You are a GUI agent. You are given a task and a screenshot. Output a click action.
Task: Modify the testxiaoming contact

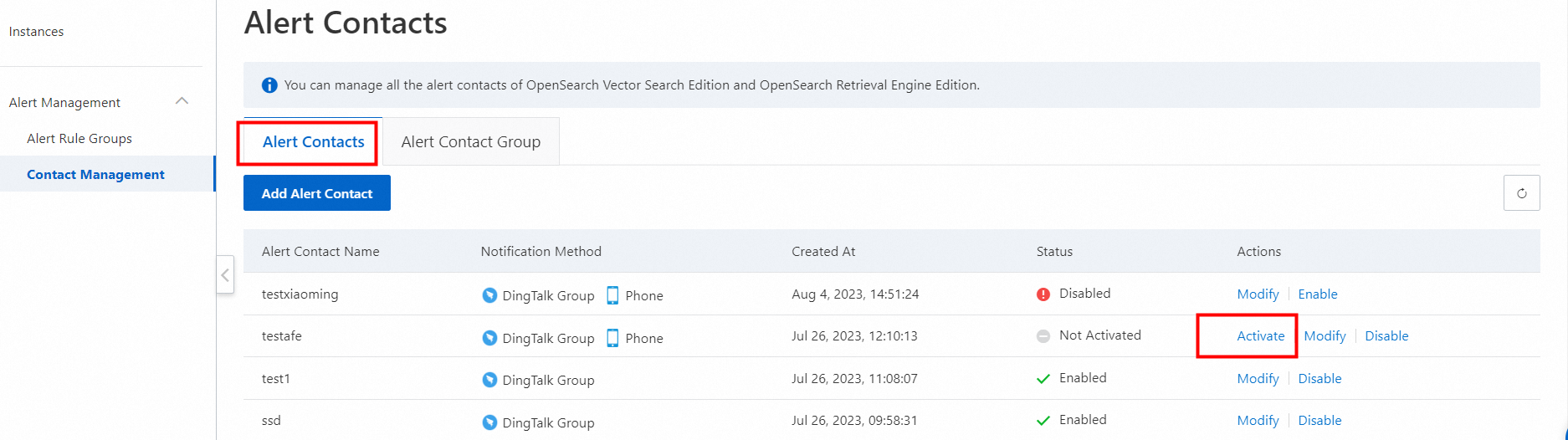[1258, 294]
